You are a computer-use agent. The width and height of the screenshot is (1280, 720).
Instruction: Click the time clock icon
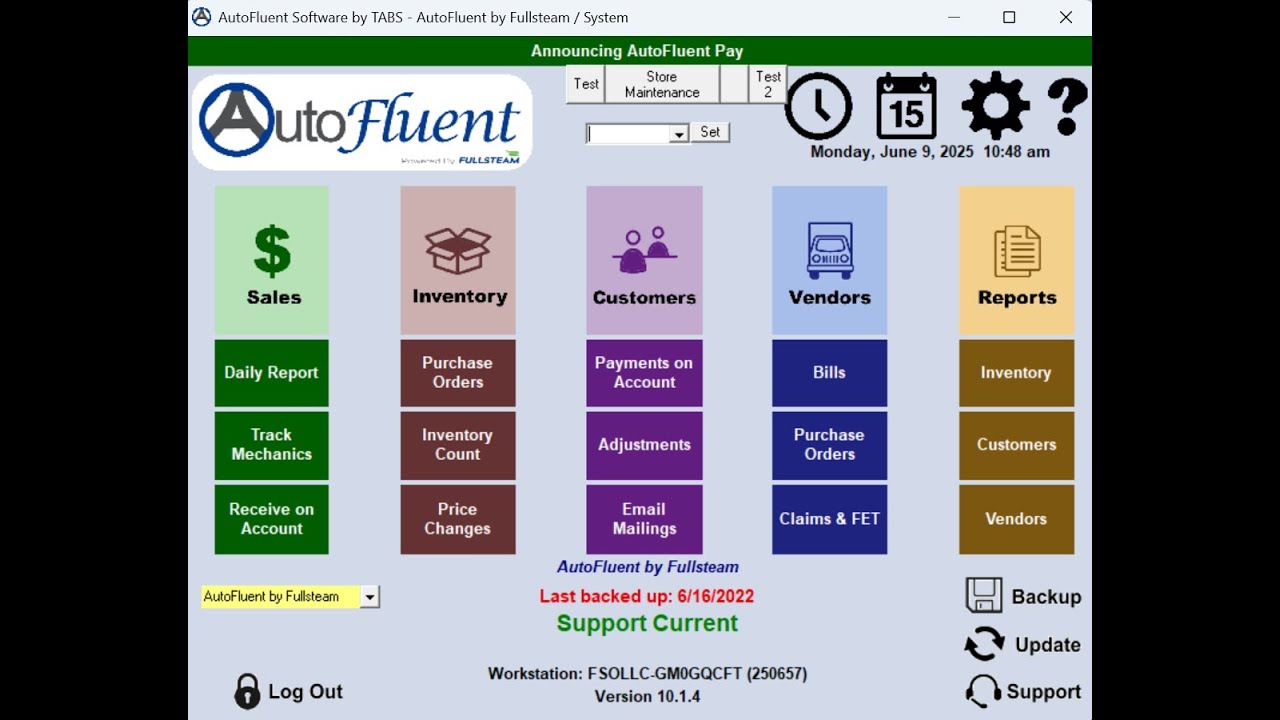818,106
